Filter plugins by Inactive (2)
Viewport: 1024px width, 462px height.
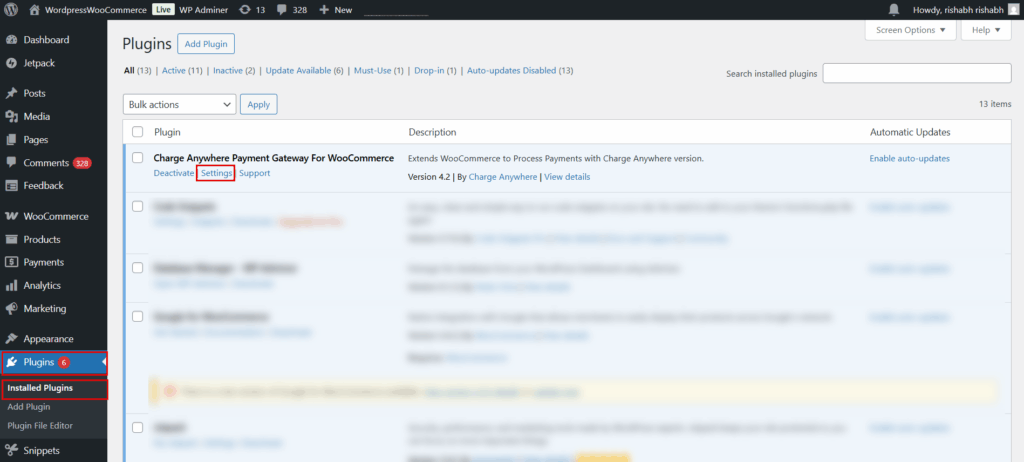point(234,71)
